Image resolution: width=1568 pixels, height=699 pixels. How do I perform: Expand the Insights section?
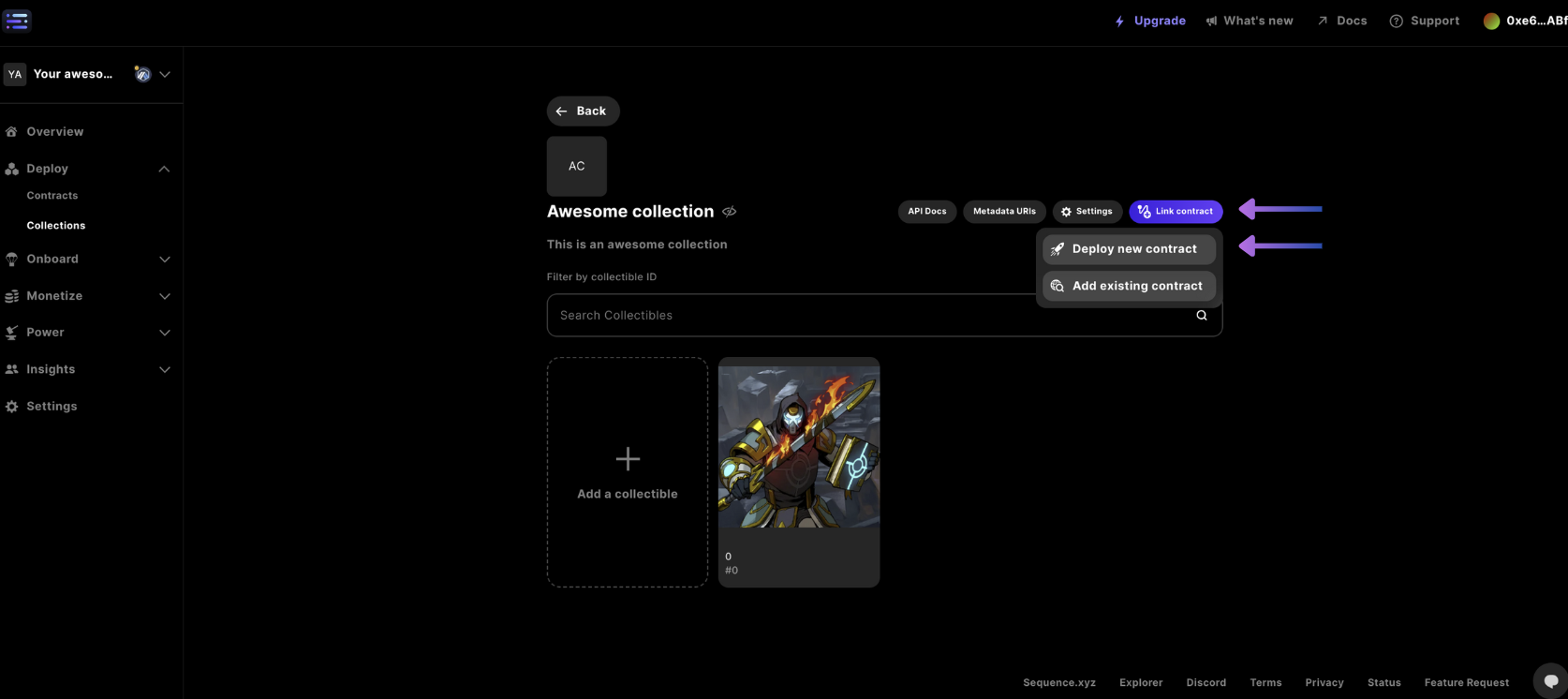click(x=164, y=370)
